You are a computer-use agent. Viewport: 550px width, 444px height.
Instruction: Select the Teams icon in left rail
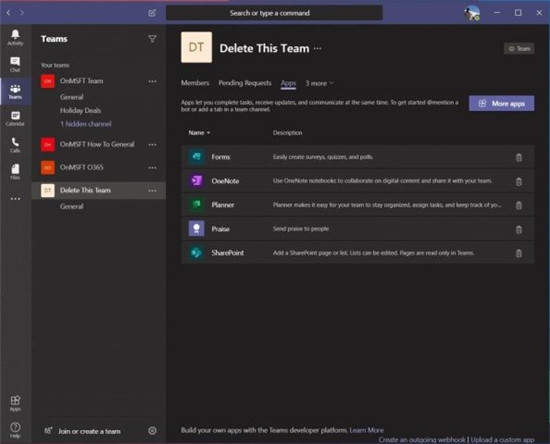coord(15,91)
